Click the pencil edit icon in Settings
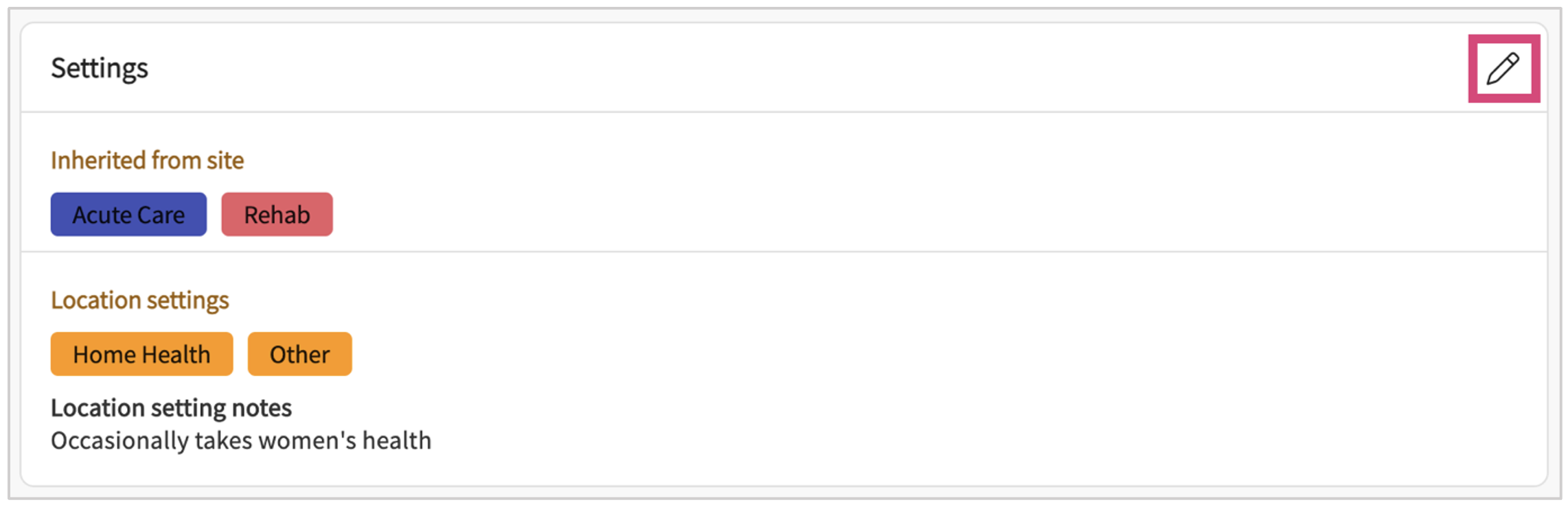 (x=1503, y=69)
